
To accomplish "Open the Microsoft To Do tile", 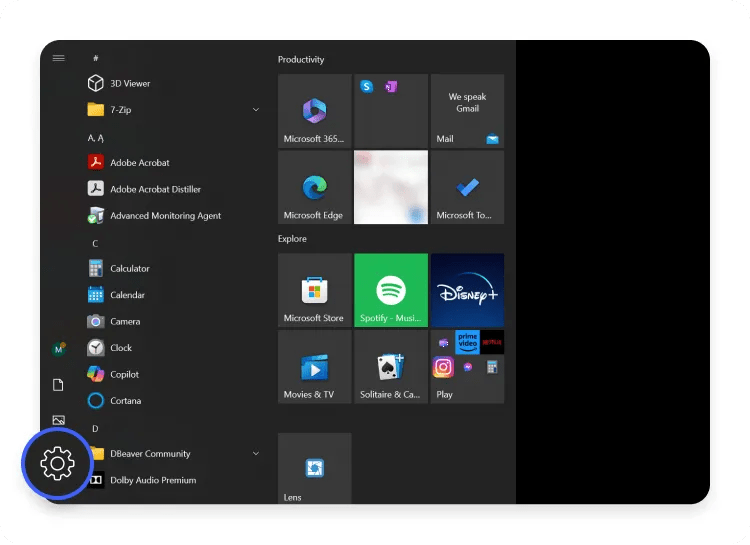I will click(467, 187).
